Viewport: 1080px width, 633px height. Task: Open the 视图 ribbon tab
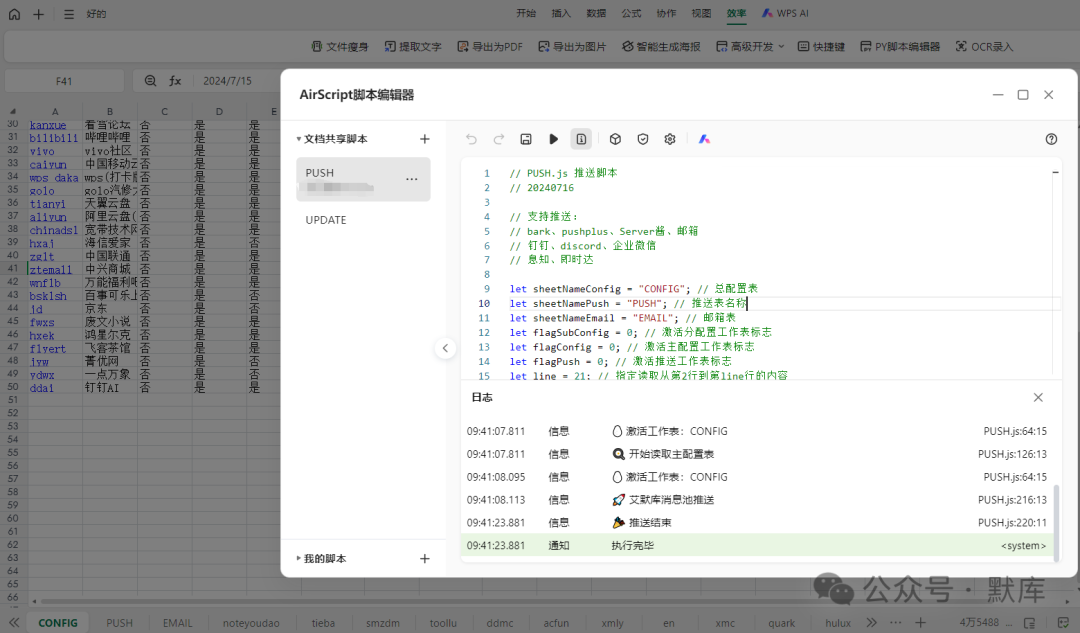point(701,13)
